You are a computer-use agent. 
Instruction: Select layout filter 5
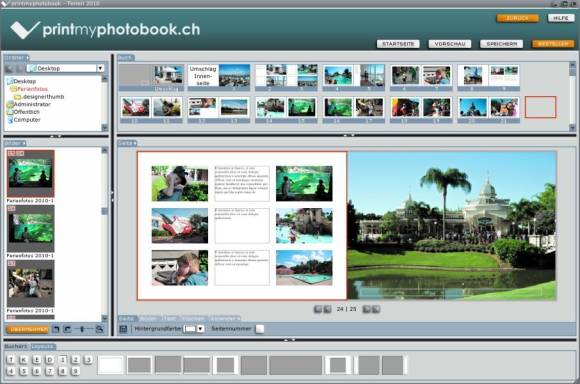(x=24, y=371)
